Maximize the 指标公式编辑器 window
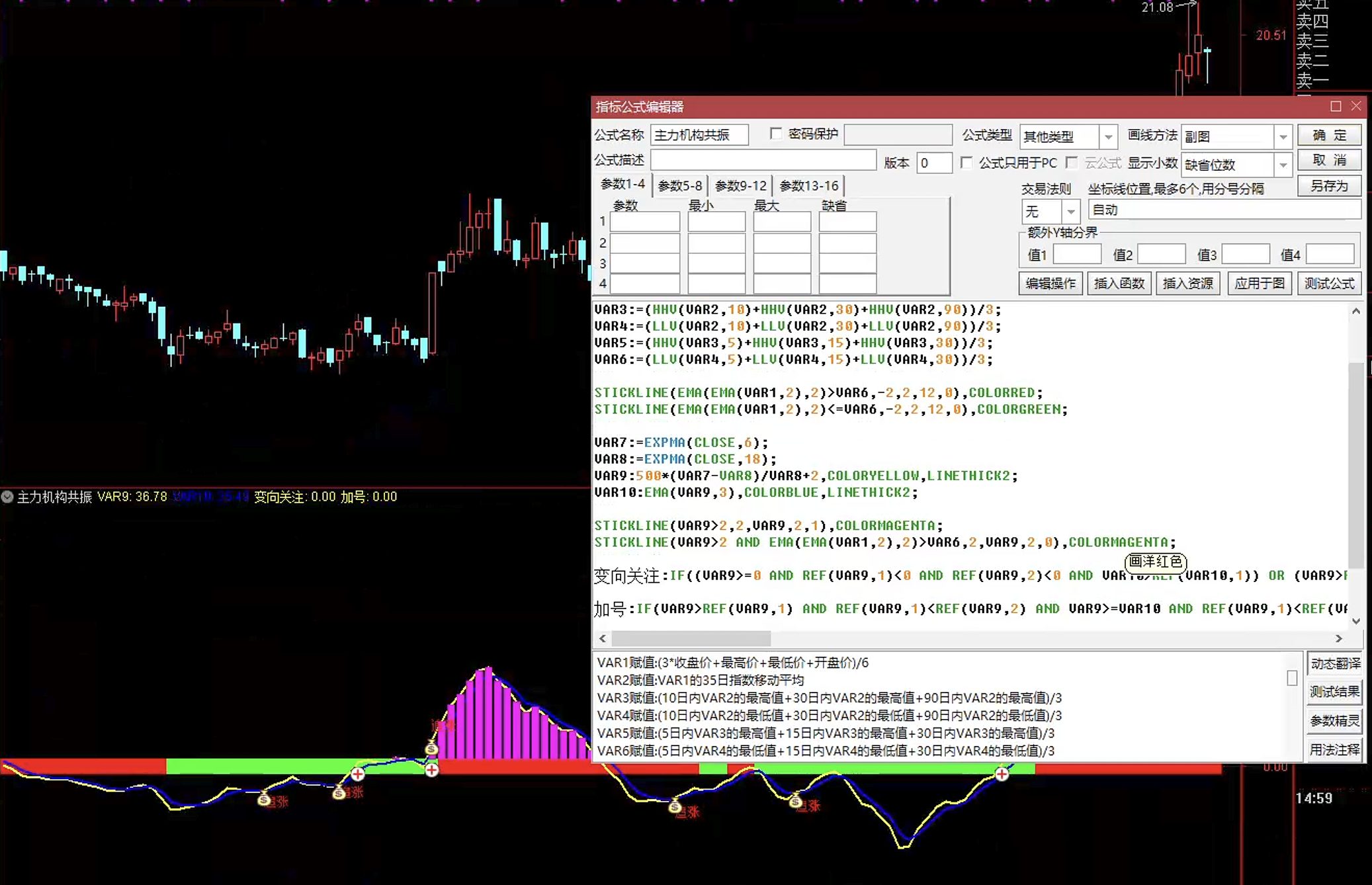Viewport: 1372px width, 885px height. click(1336, 106)
